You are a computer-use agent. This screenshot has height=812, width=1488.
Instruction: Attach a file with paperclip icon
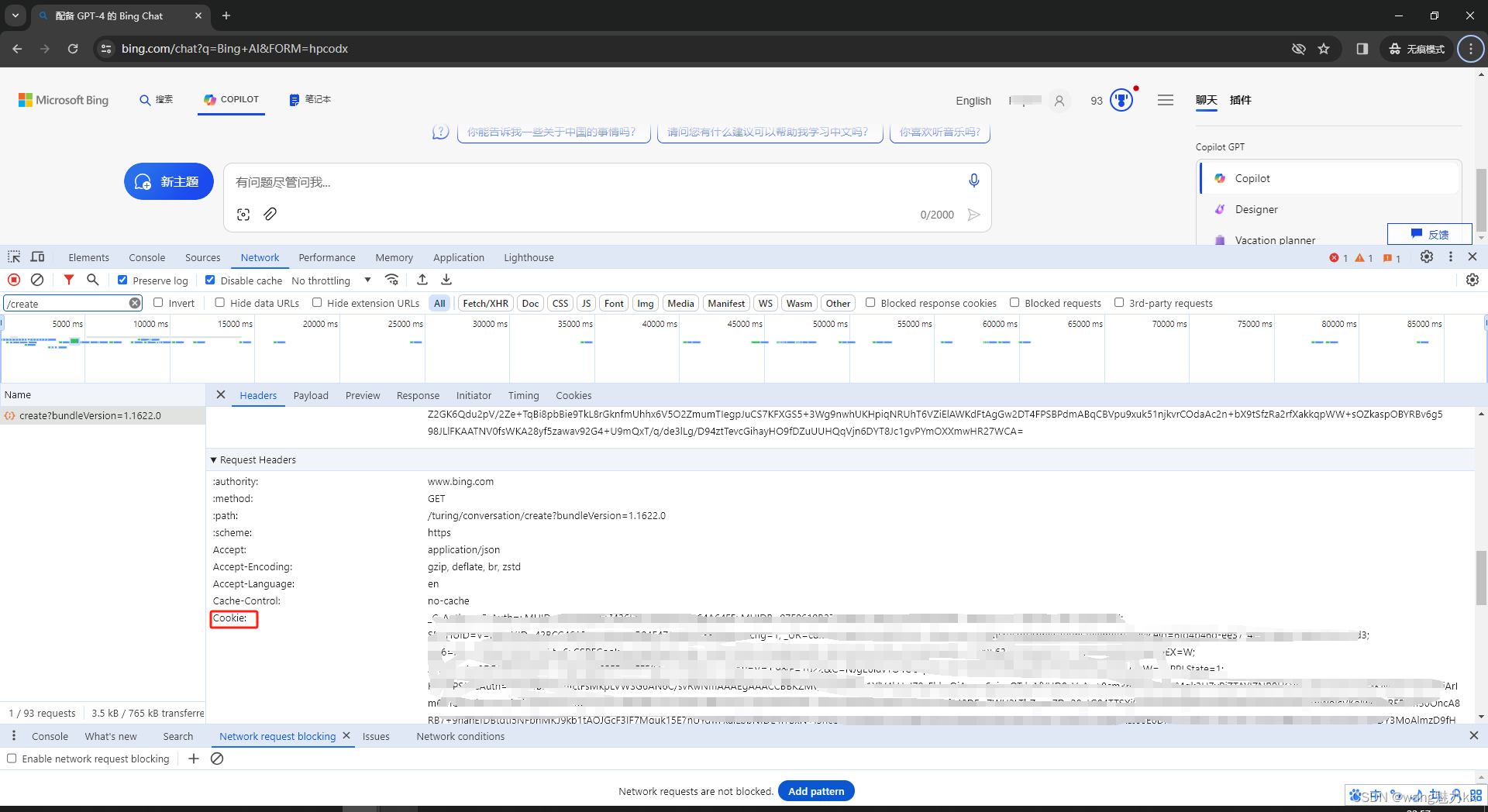tap(270, 214)
